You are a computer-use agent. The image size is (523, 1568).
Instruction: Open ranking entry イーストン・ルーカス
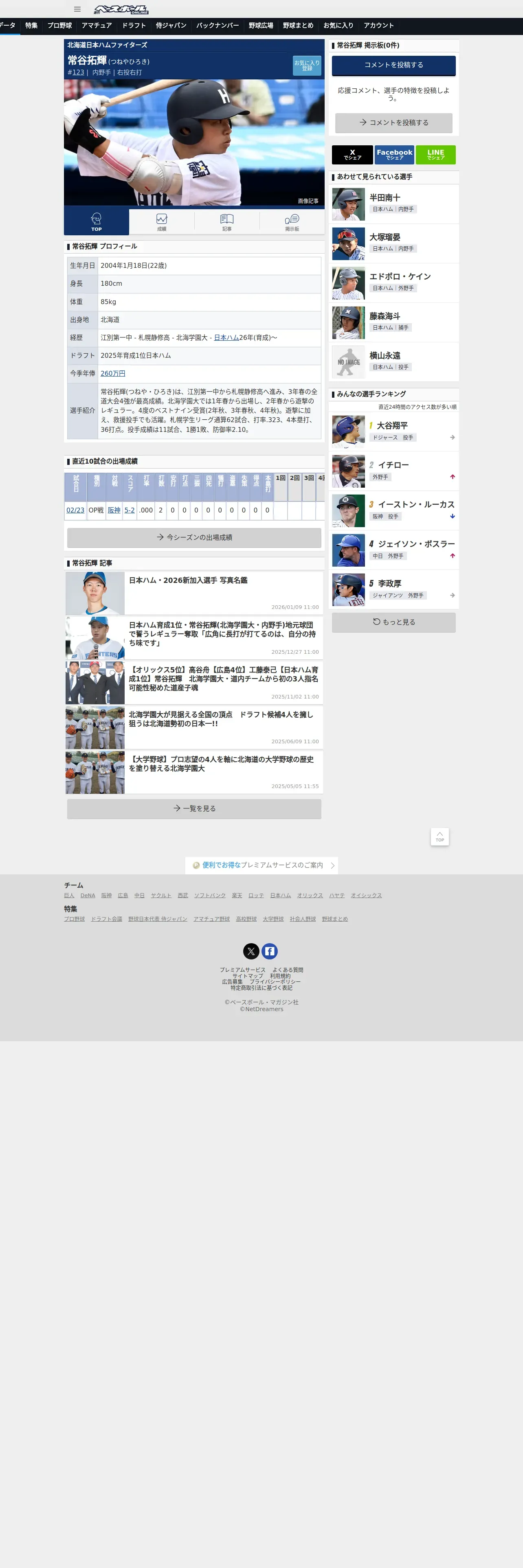(x=393, y=511)
